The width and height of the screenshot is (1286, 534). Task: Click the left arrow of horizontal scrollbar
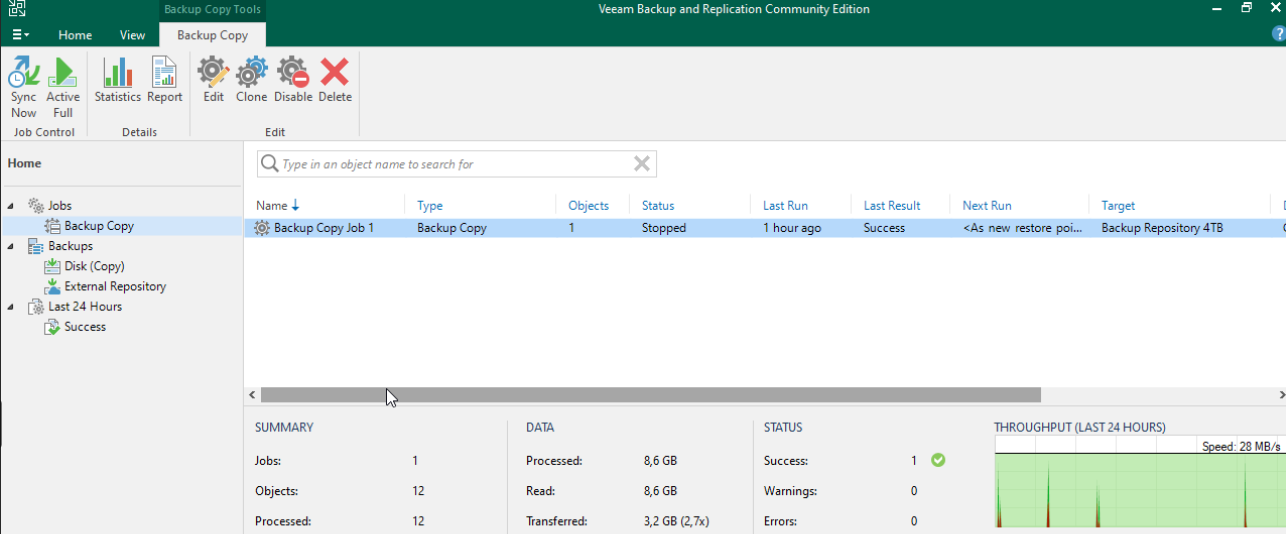point(252,395)
